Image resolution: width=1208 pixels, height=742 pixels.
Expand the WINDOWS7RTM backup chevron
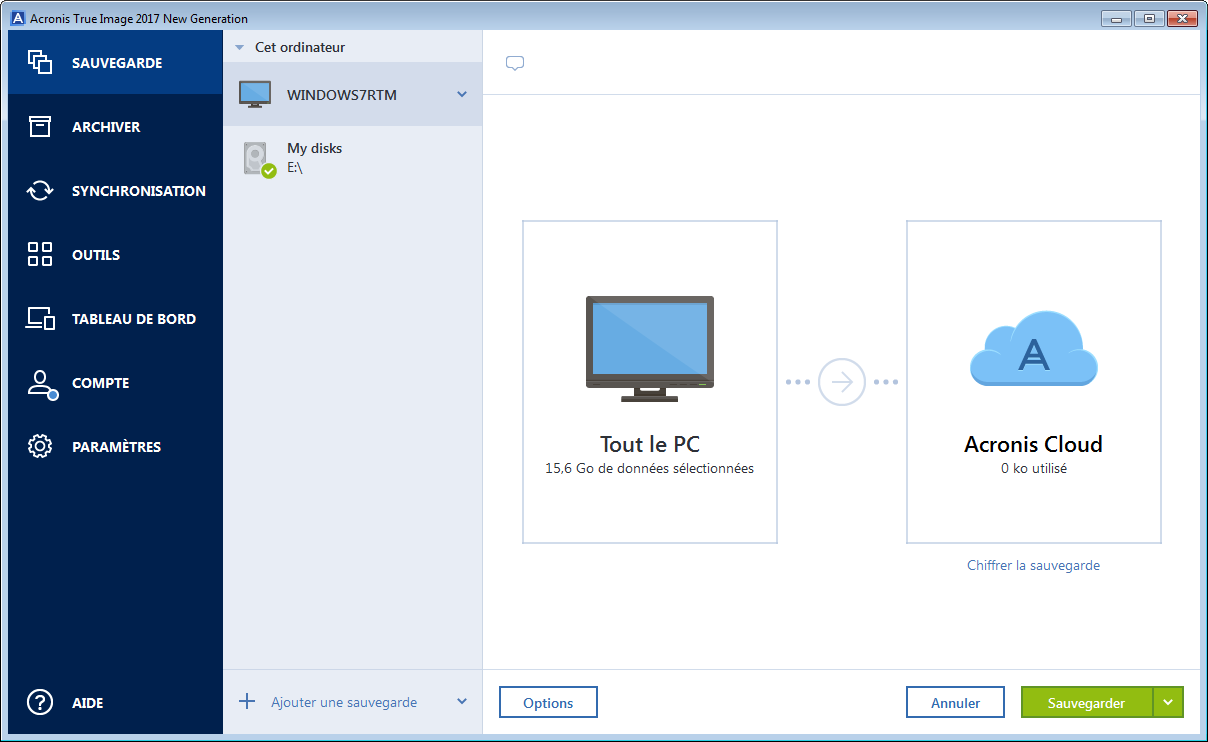click(462, 95)
